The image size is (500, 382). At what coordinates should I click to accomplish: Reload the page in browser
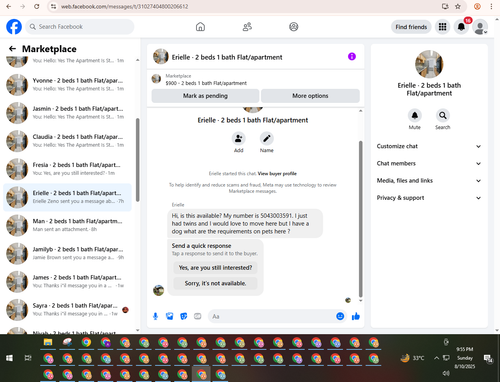37,6
